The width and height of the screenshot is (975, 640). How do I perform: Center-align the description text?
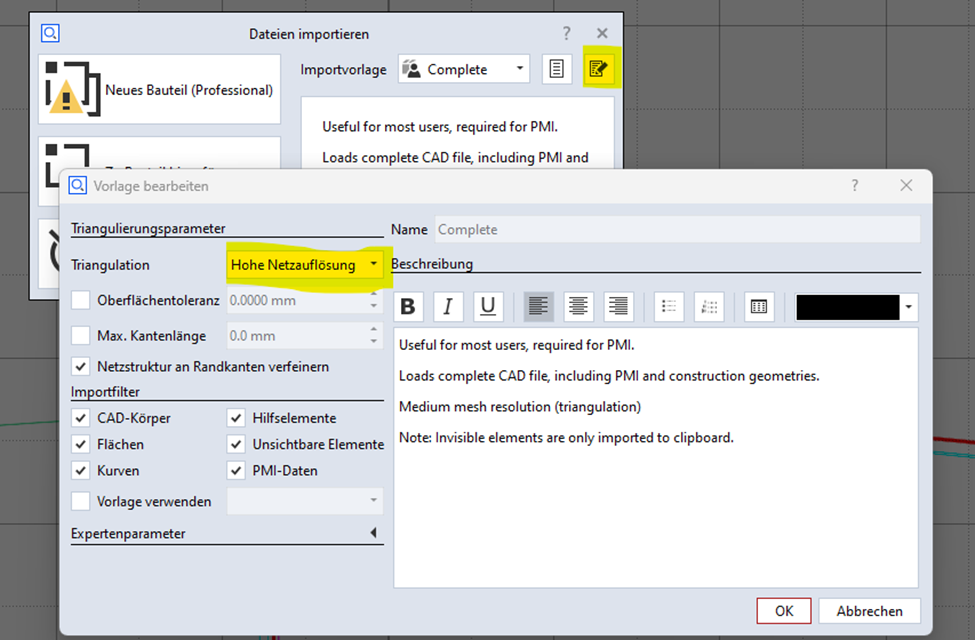[578, 307]
